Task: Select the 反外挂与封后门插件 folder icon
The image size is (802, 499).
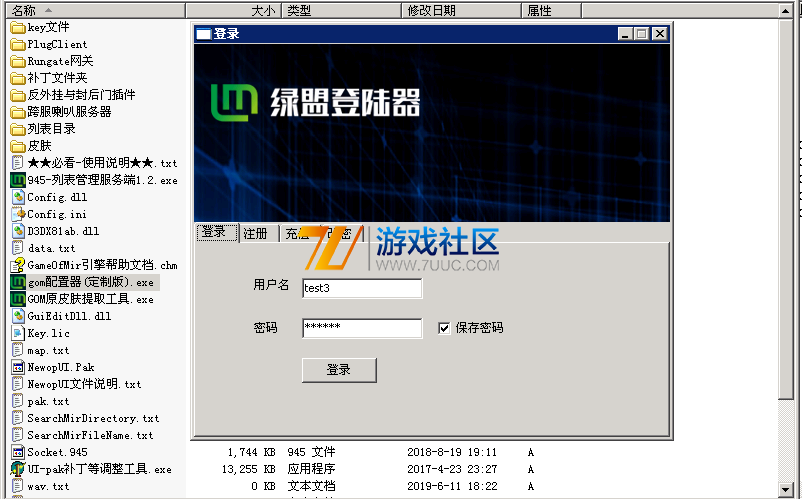Action: coord(18,95)
